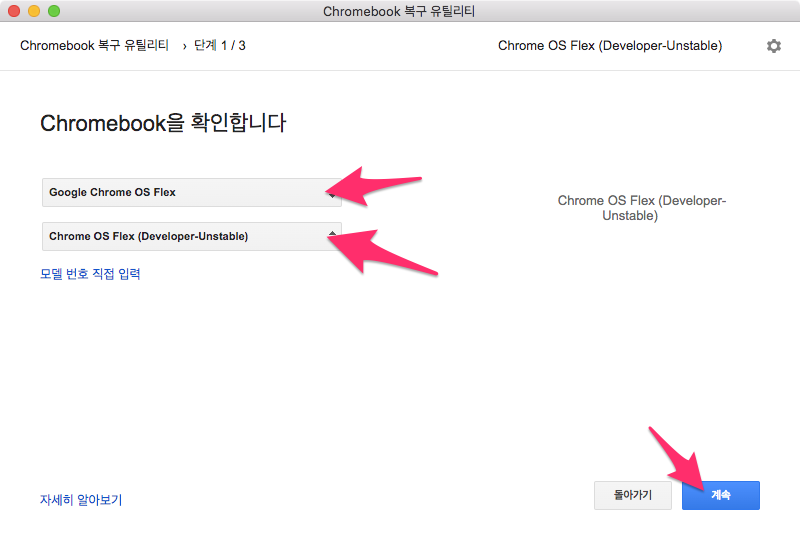The width and height of the screenshot is (800, 550).
Task: Click the breadcrumb chevron separator
Action: tap(184, 46)
